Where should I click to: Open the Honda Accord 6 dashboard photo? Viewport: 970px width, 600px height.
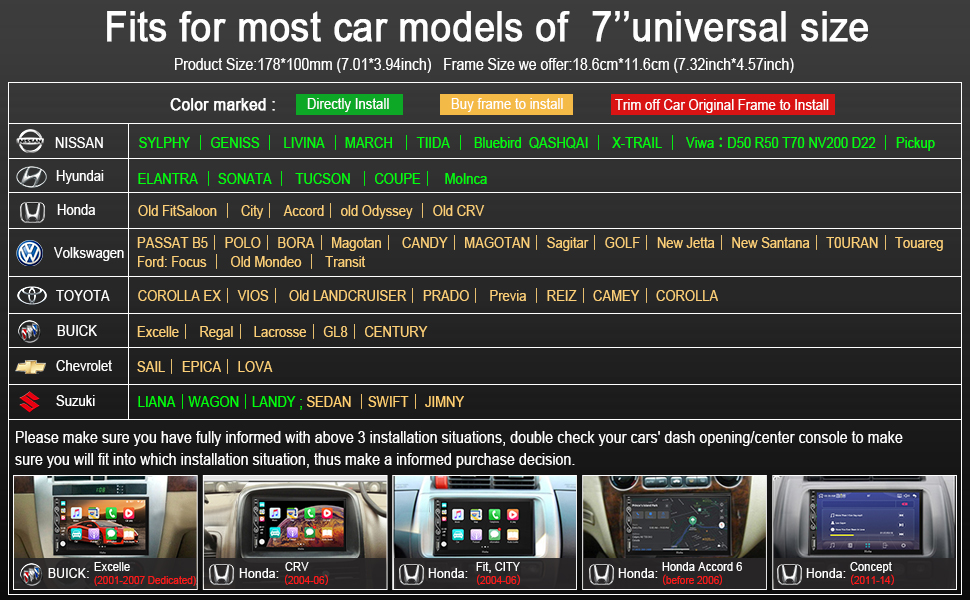[674, 516]
